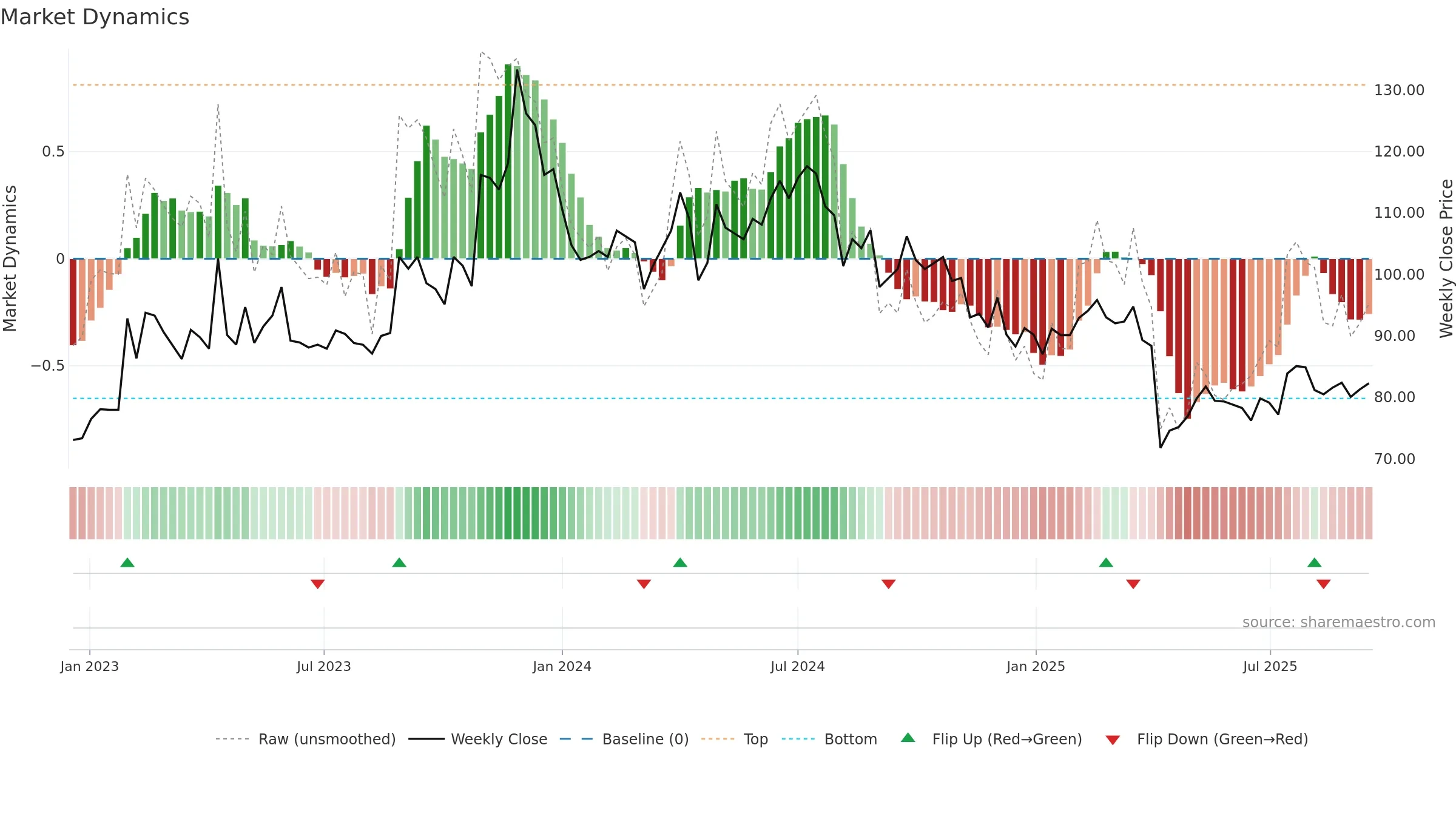Select the green flip-up marker in late August 2023
Image resolution: width=1456 pixels, height=819 pixels.
[x=399, y=562]
